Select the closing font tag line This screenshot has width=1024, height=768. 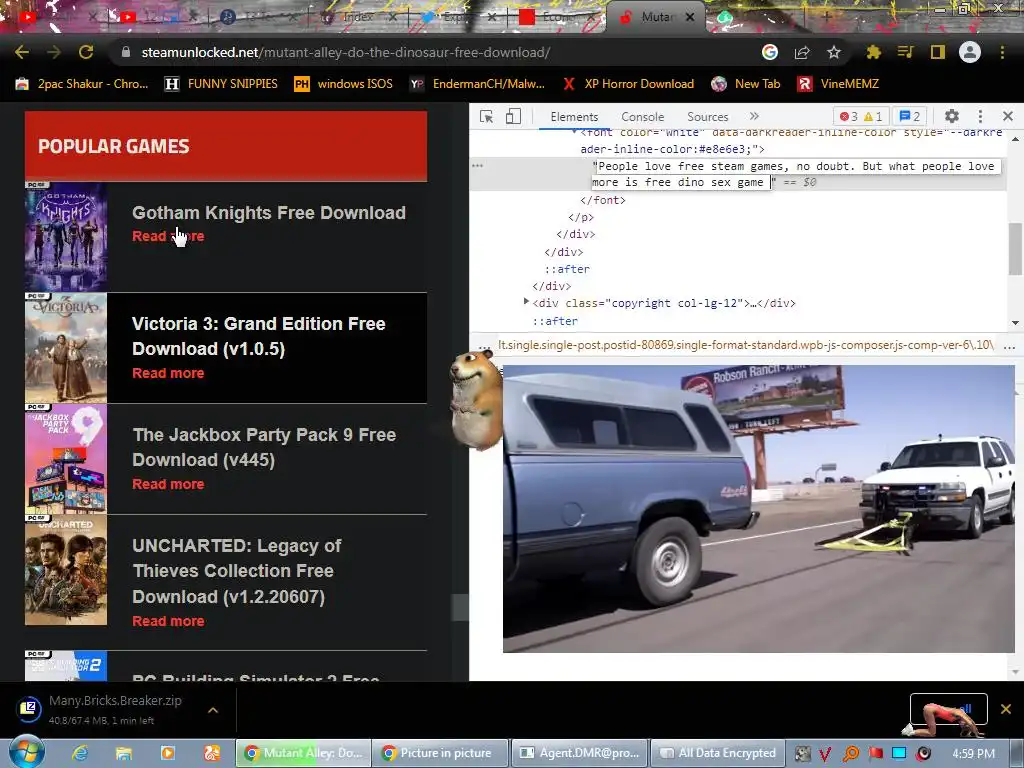click(603, 200)
